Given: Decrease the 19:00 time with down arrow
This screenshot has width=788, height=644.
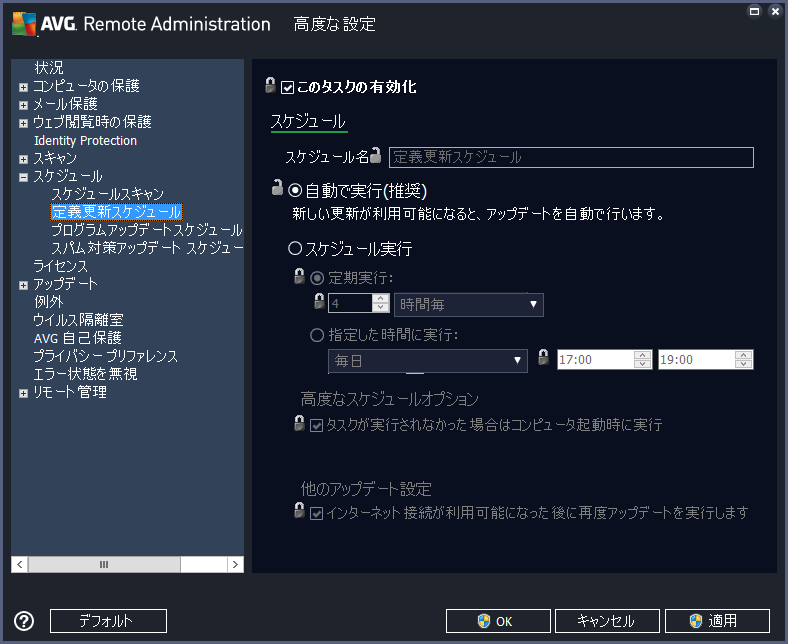Looking at the screenshot, I should (x=743, y=364).
